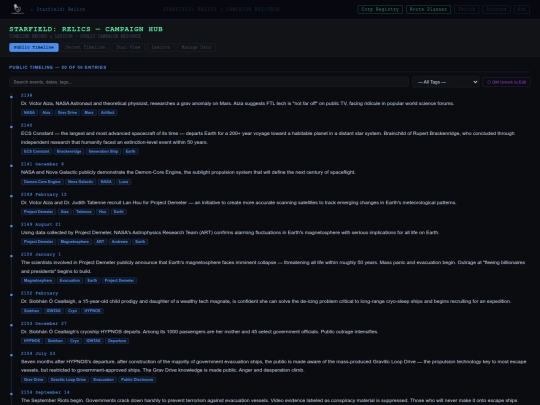This screenshot has height=405, width=540.
Task: Open the Lexicon tab
Action: (x=161, y=47)
